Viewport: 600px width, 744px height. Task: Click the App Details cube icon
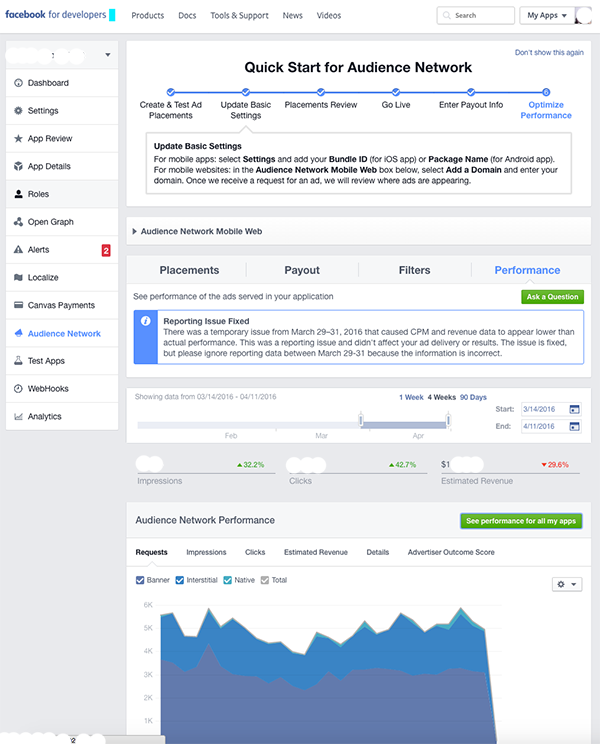click(18, 166)
